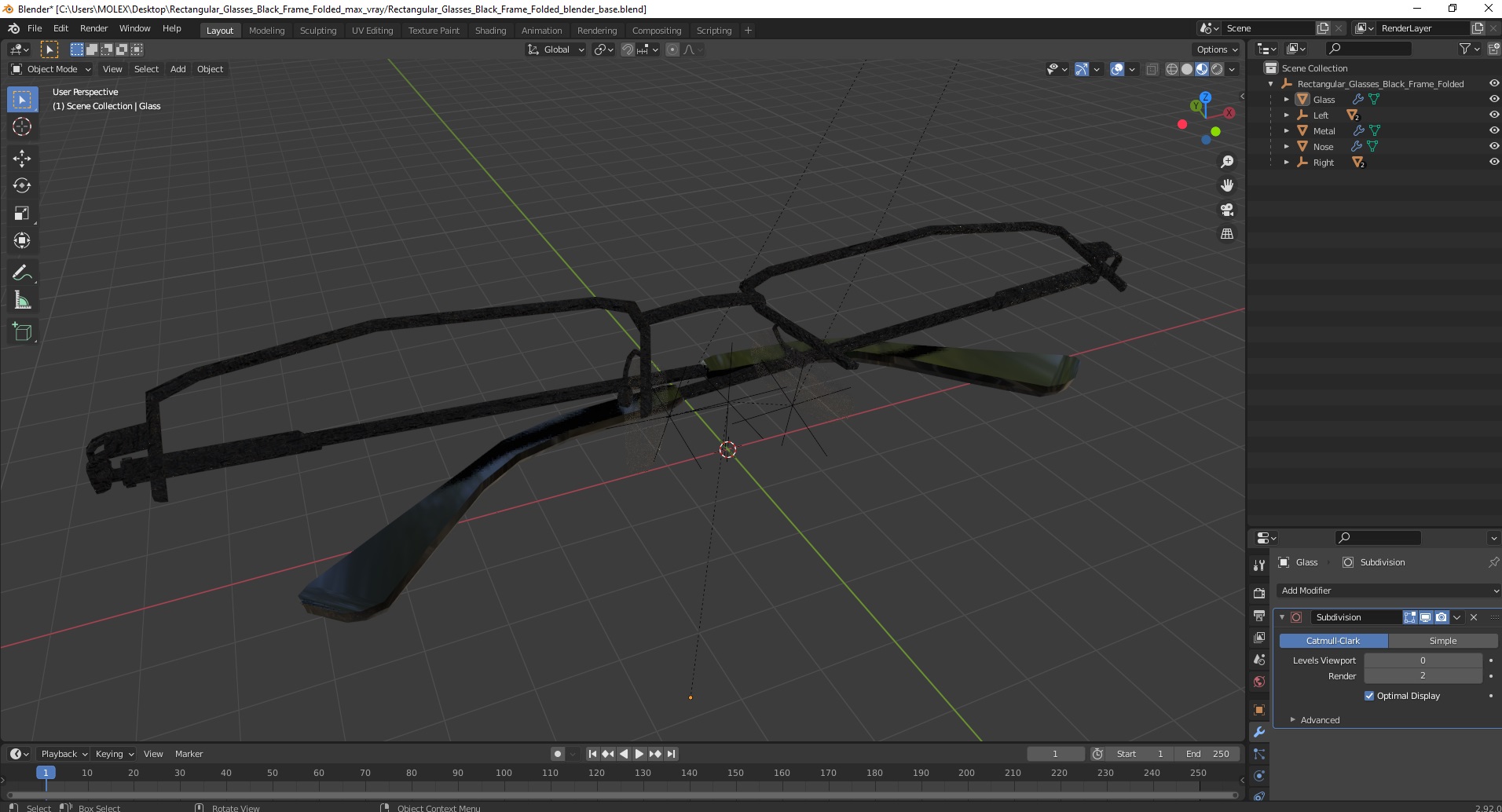Open the Physics properties tab
This screenshot has height=812, width=1502.
tap(1259, 776)
